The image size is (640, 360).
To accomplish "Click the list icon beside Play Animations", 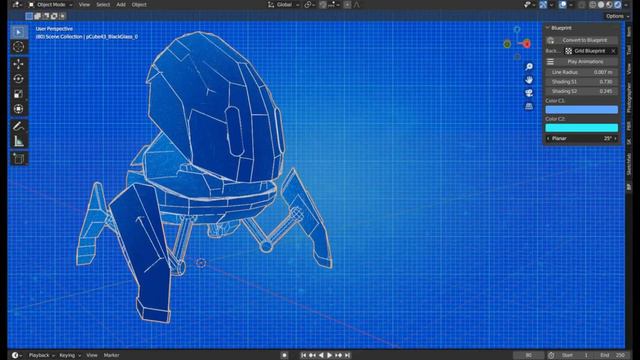I will (x=550, y=62).
